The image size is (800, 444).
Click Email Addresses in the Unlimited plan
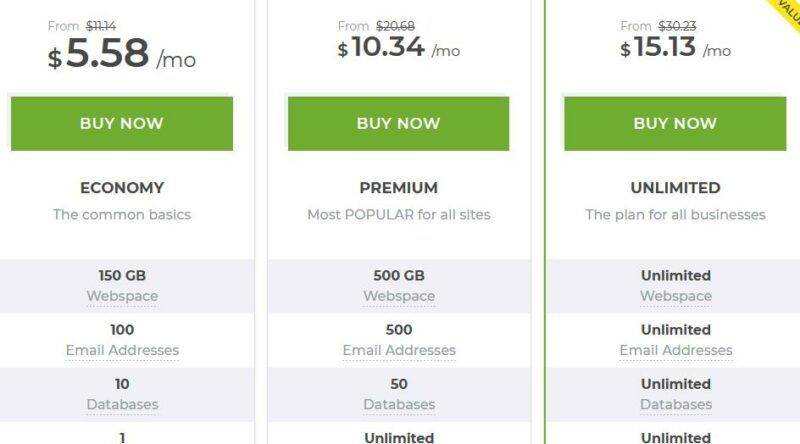[676, 350]
